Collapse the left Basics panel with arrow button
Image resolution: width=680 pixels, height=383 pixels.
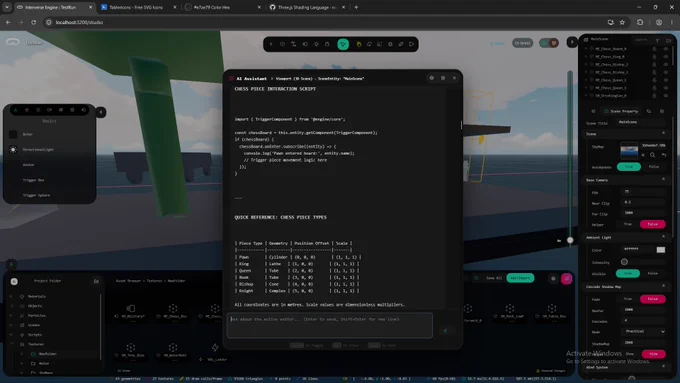coord(101,112)
